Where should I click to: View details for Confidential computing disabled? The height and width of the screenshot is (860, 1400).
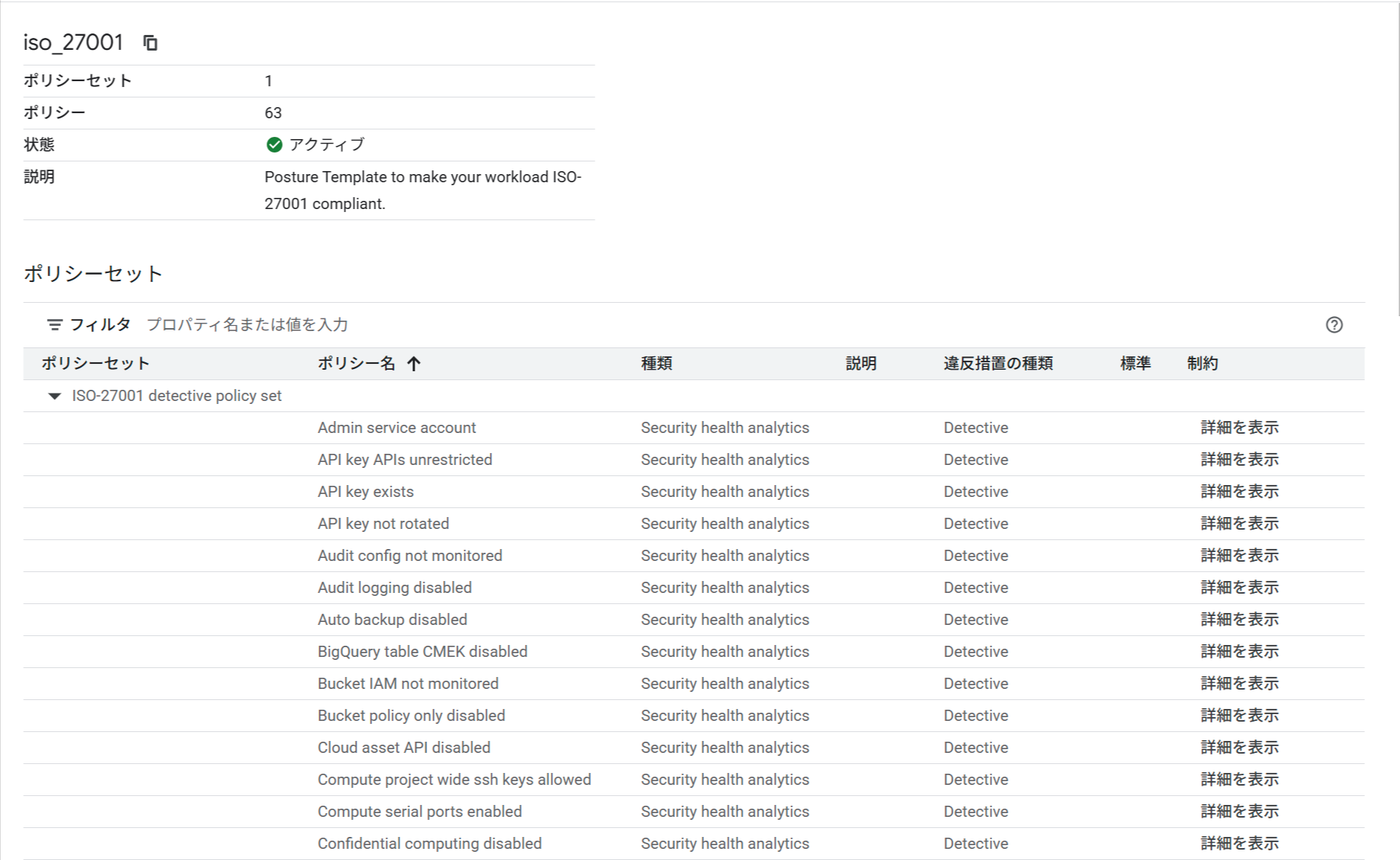click(1239, 844)
